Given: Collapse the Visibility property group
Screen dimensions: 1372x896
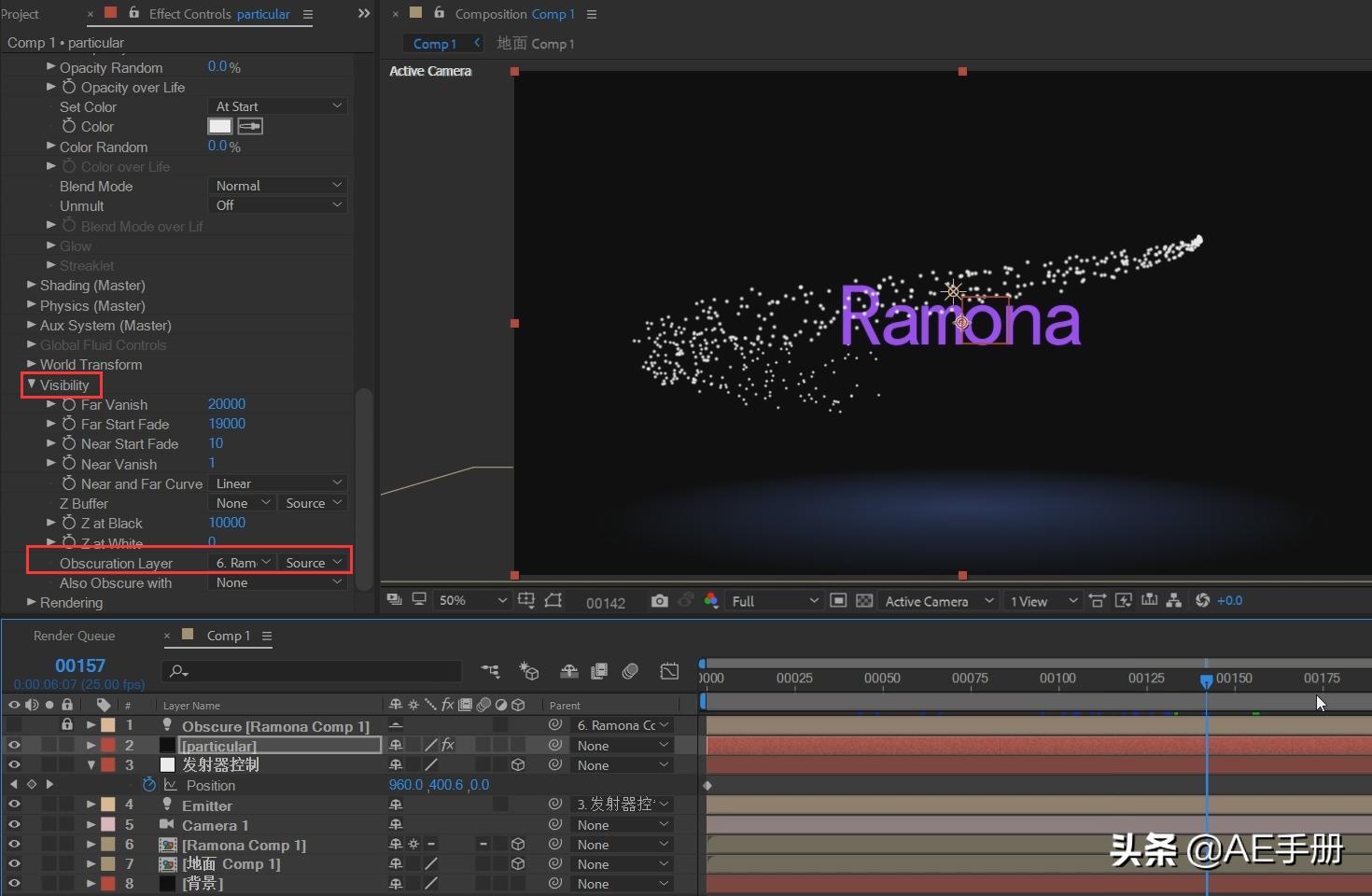Looking at the screenshot, I should coord(32,385).
